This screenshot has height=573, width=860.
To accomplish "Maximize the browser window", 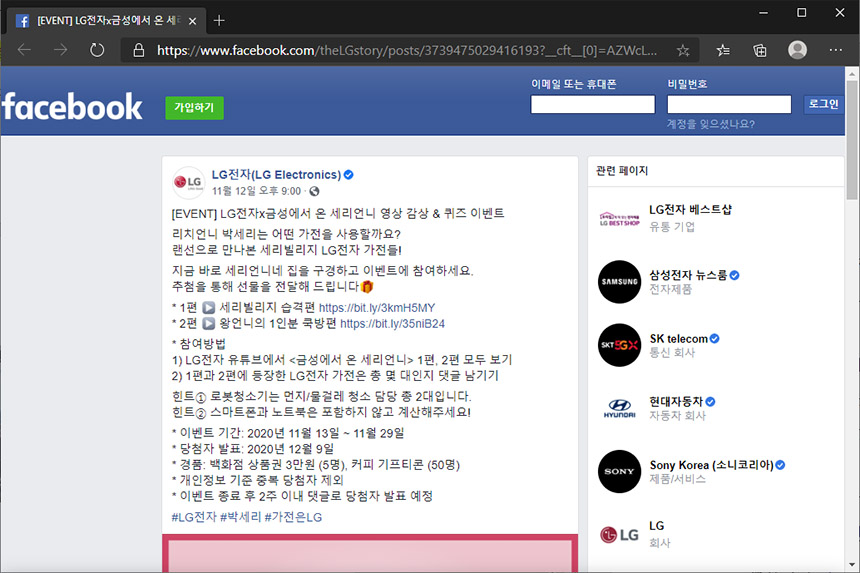I will coord(801,12).
